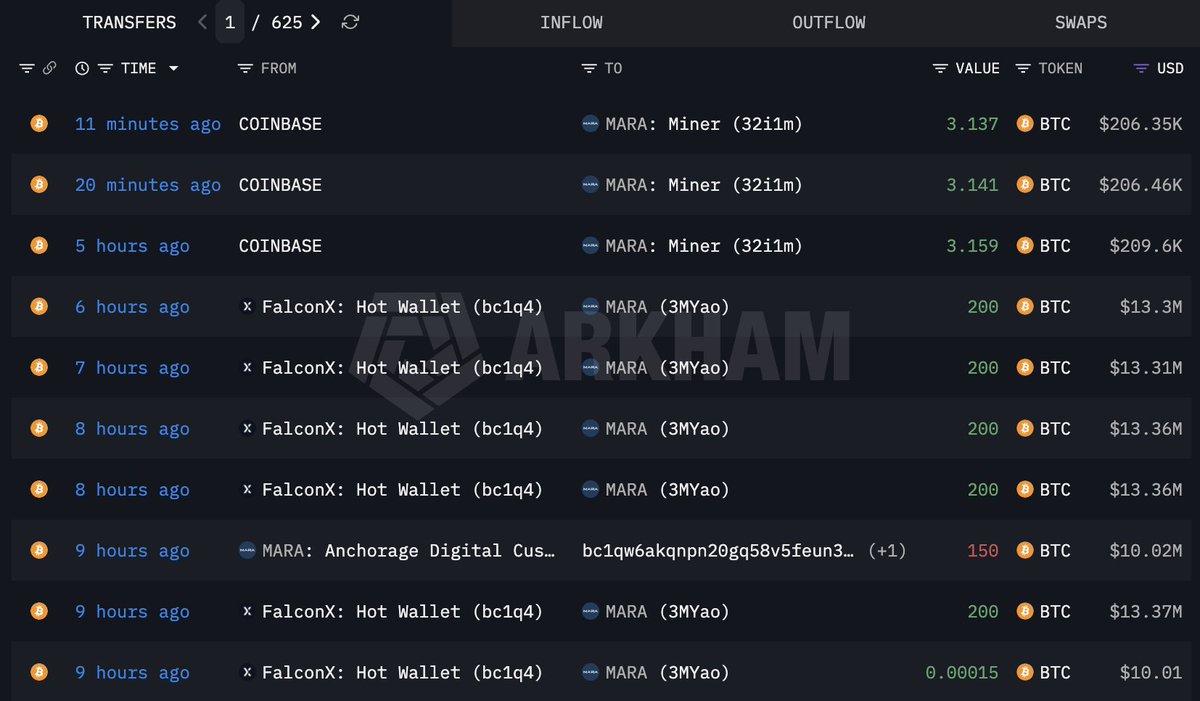Image resolution: width=1200 pixels, height=701 pixels.
Task: Open the filter icon beside TO
Action: pyautogui.click(x=589, y=68)
